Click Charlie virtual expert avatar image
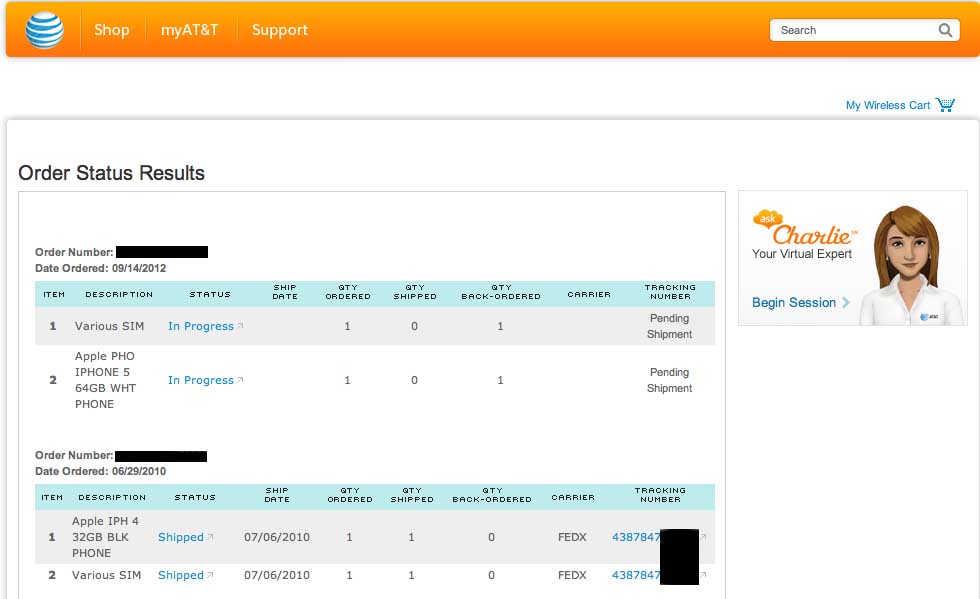Screen dimensions: 980x599 coord(912,265)
